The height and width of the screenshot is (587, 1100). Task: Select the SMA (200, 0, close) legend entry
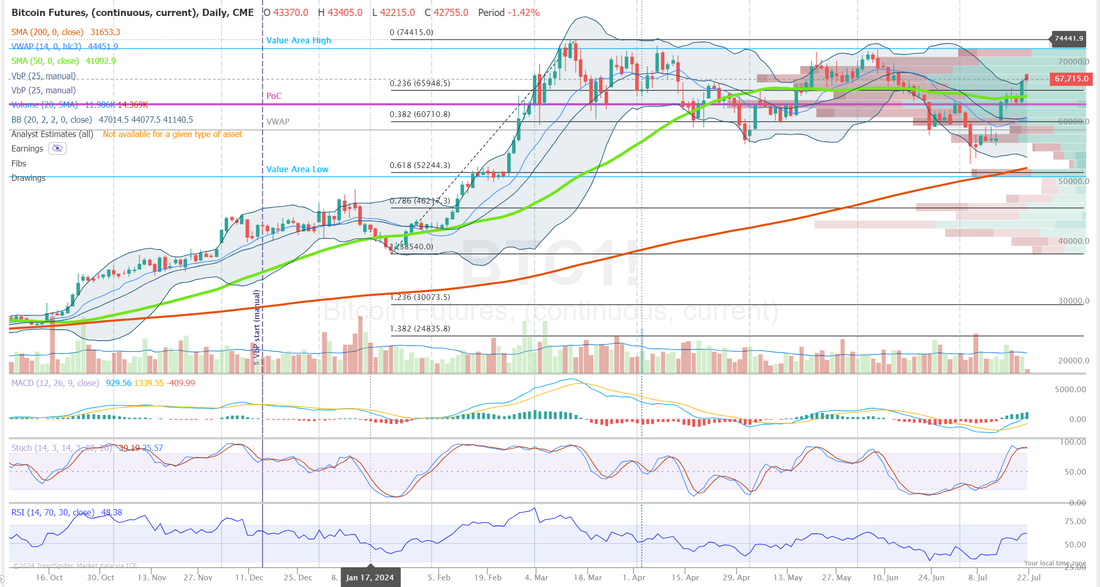[x=66, y=32]
